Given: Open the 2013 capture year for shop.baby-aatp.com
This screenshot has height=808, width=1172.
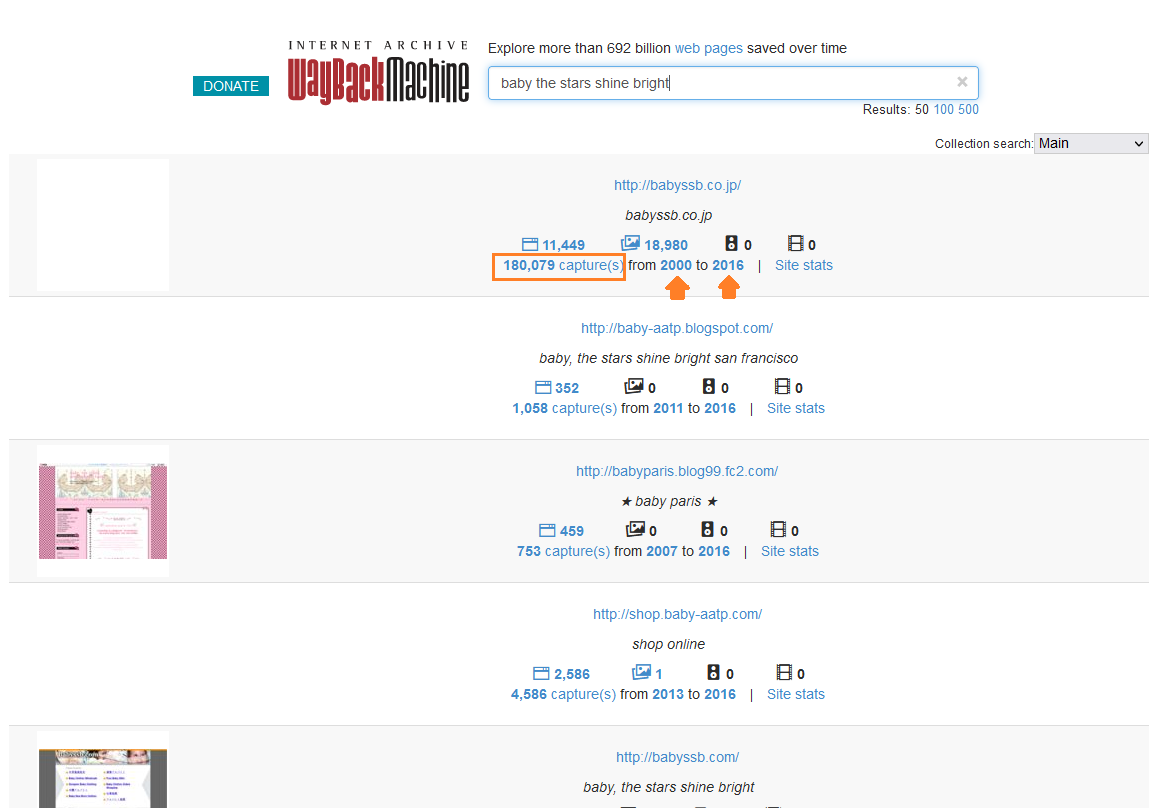Looking at the screenshot, I should (x=668, y=694).
